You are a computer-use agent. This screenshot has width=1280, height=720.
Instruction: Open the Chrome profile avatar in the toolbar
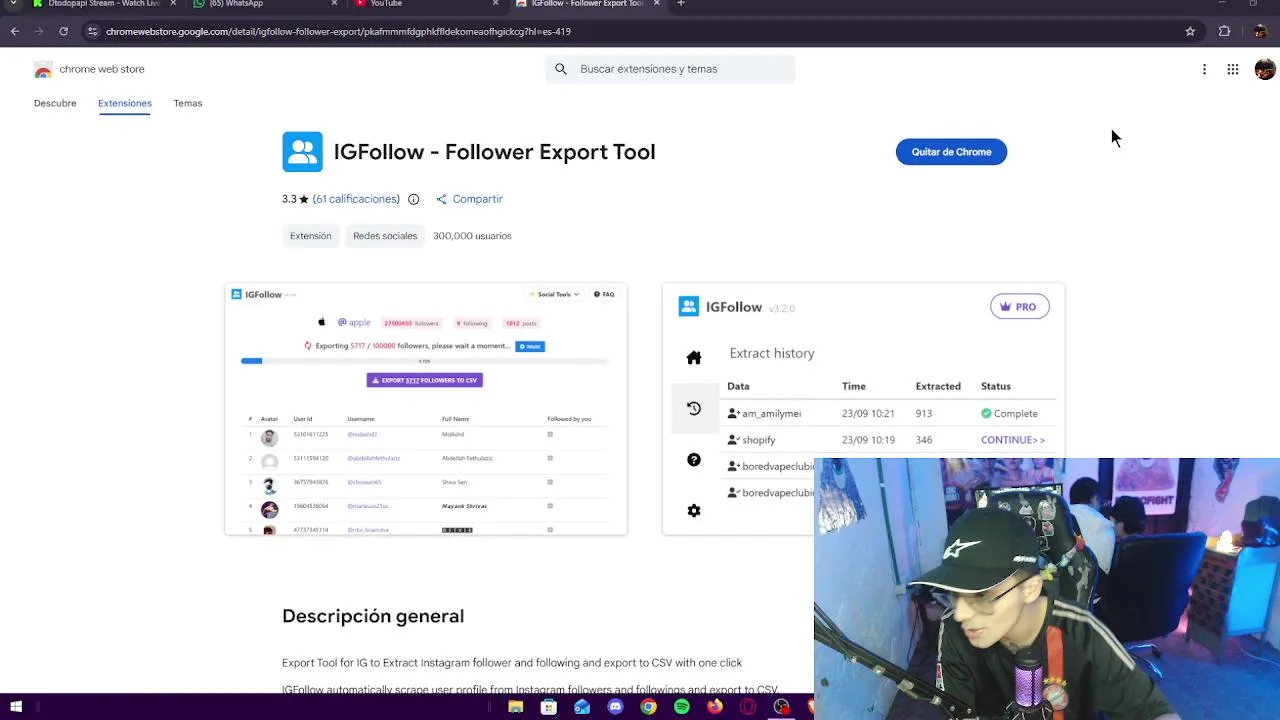tap(1260, 31)
